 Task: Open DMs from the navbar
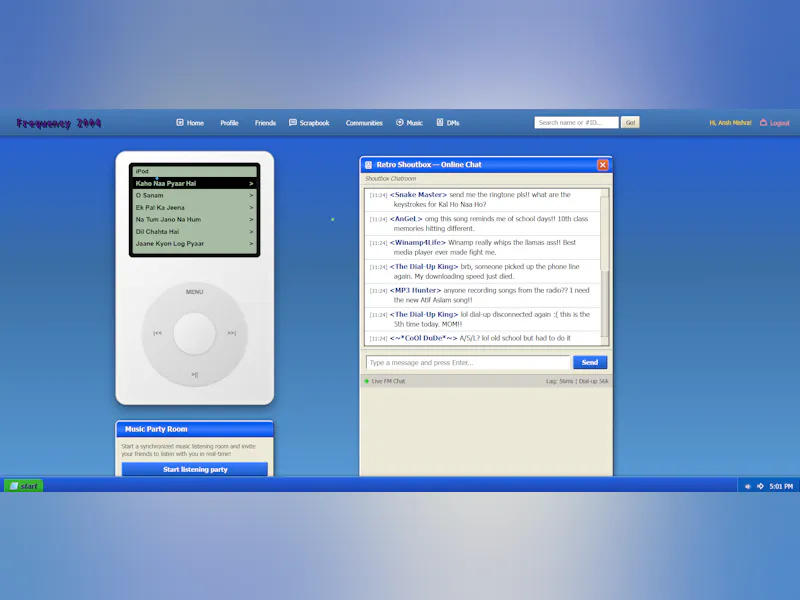click(x=448, y=123)
